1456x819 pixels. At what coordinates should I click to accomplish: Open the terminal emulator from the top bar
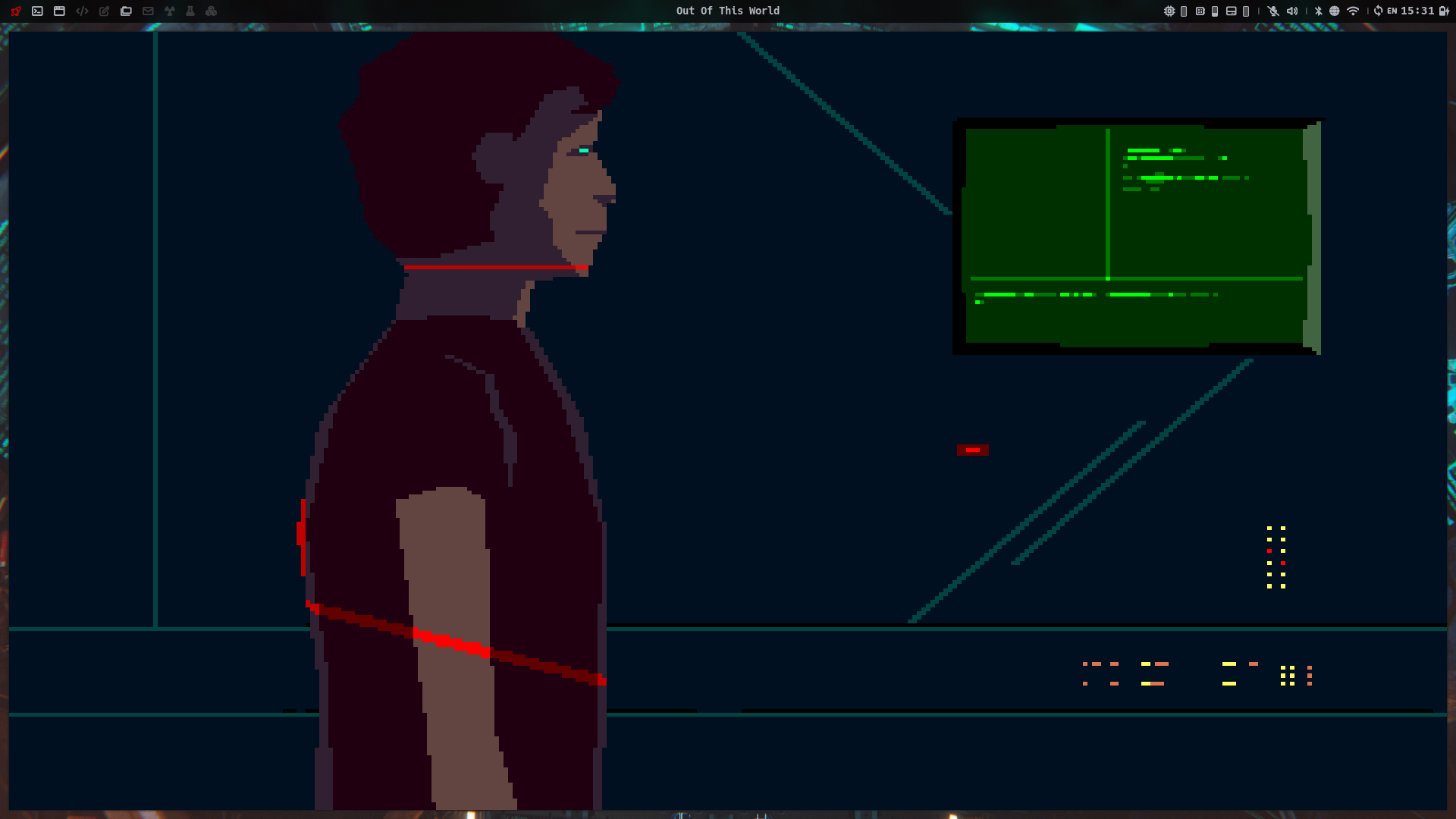coord(37,11)
